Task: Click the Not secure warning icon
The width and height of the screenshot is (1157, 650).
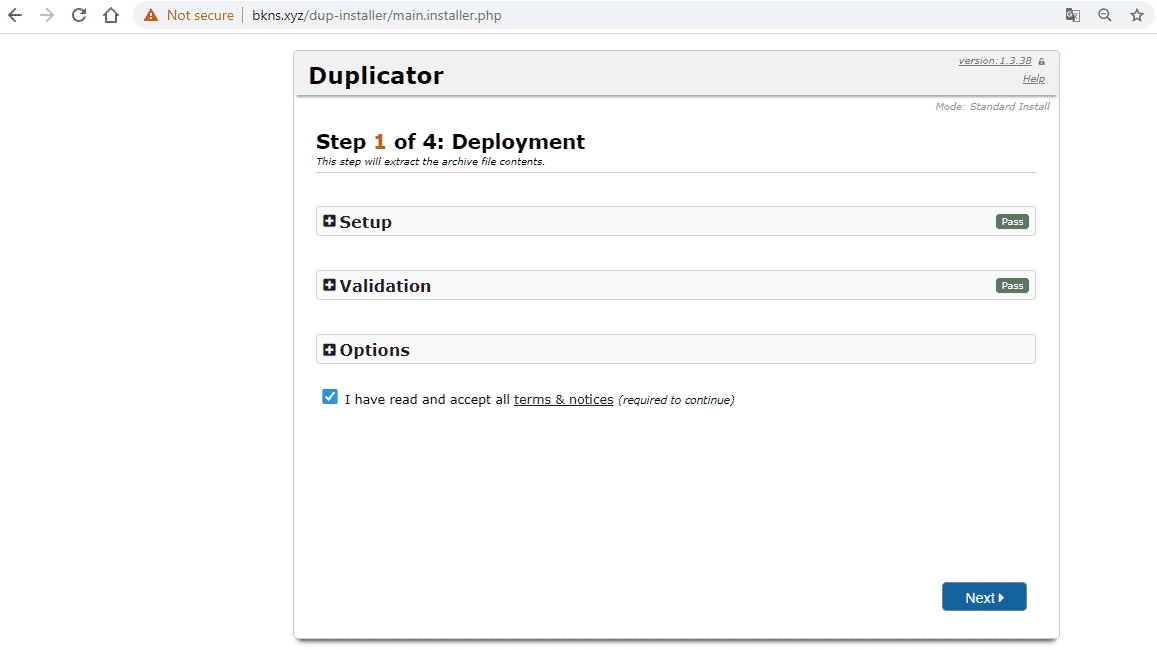Action: pos(151,15)
